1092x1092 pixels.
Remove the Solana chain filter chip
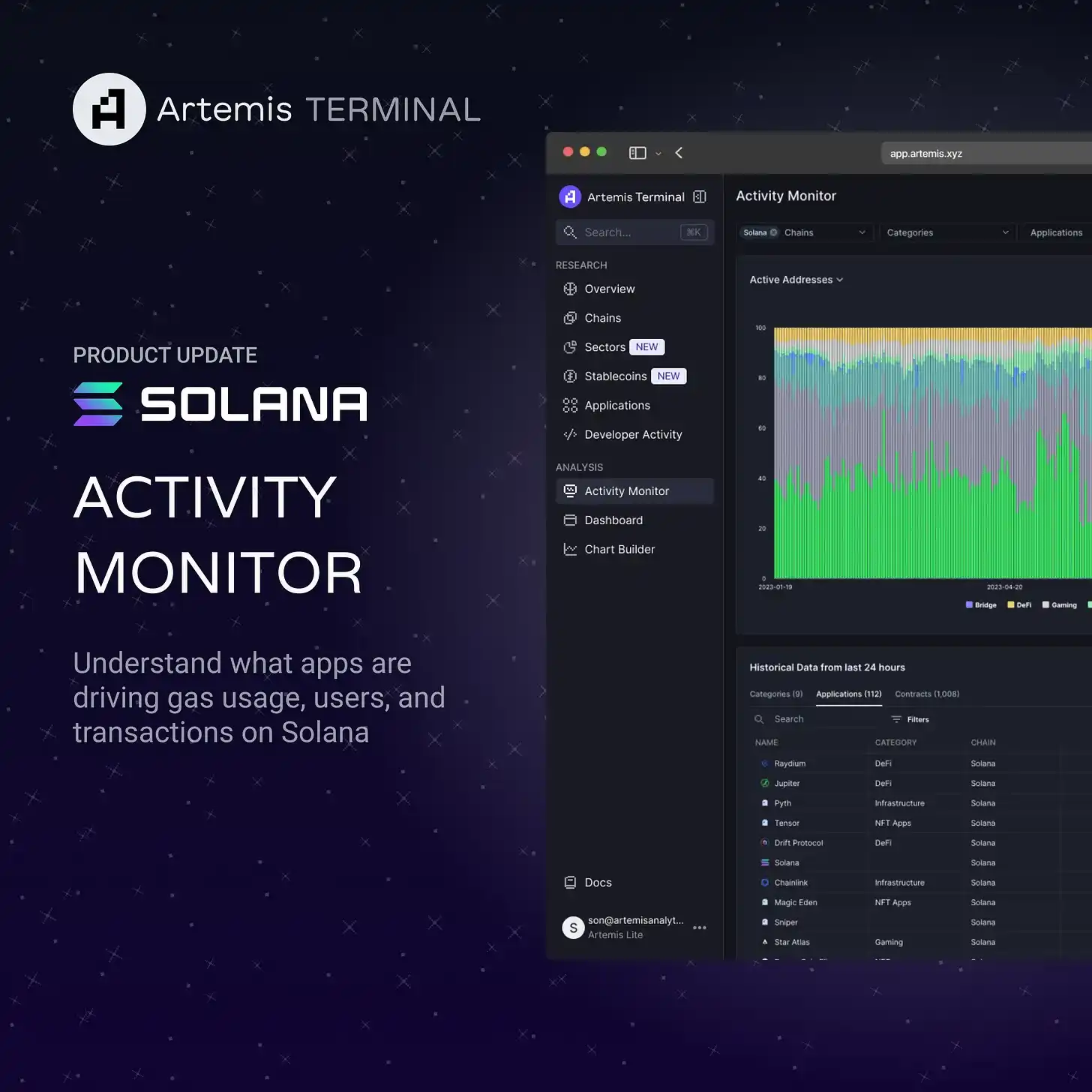774,232
